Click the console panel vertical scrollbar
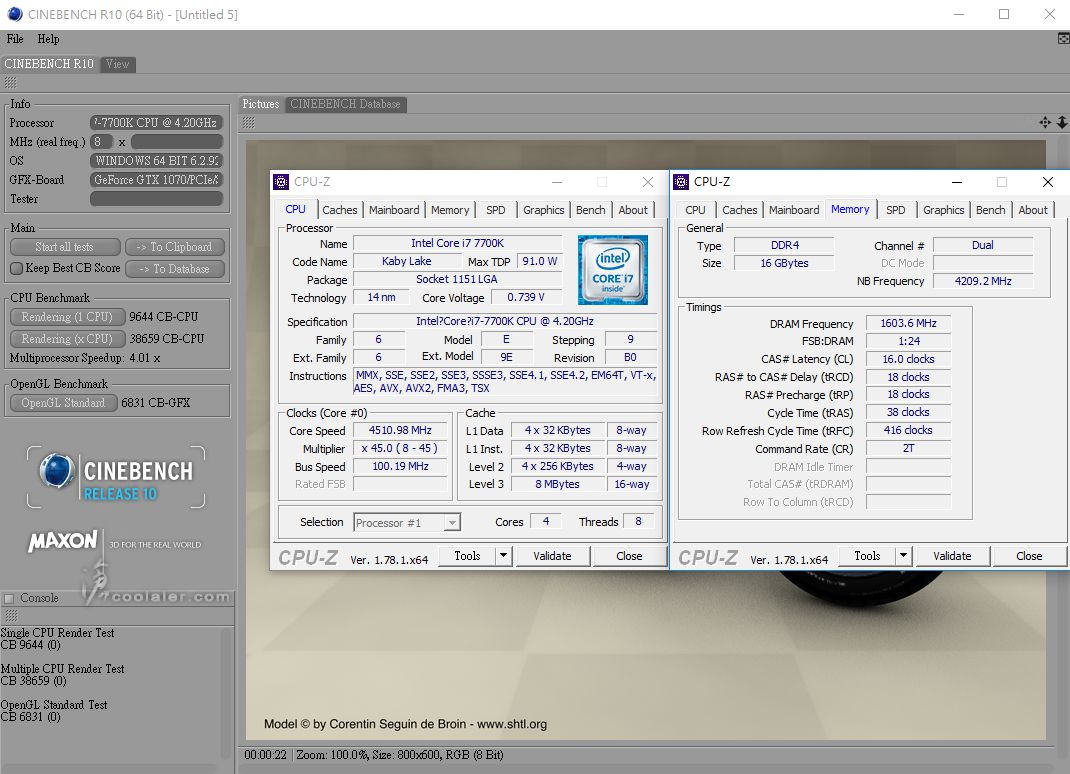Image resolution: width=1070 pixels, height=774 pixels. [227, 693]
